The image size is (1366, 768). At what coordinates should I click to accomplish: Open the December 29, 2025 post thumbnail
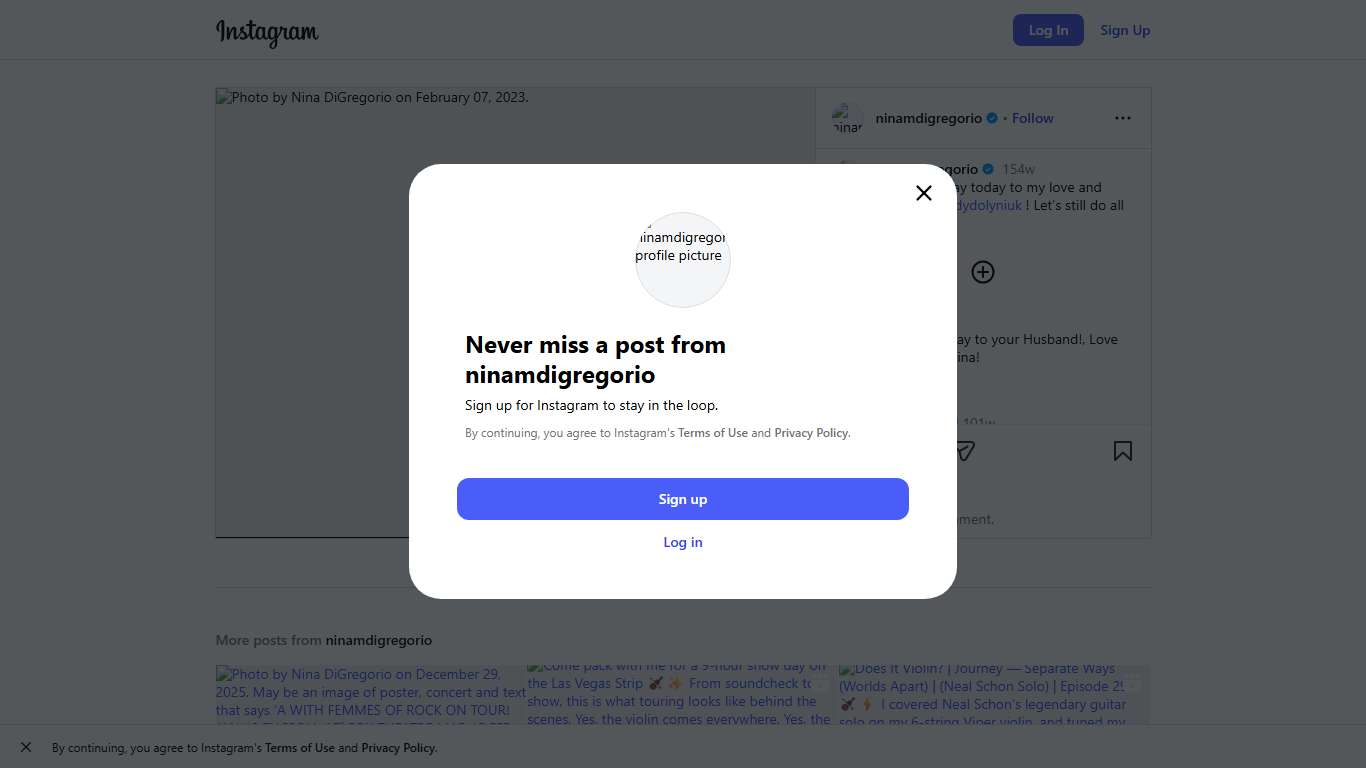coord(370,695)
